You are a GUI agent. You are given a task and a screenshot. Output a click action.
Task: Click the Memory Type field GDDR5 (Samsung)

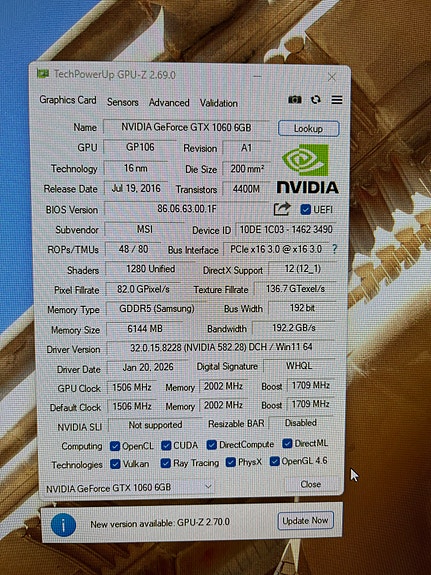point(157,308)
